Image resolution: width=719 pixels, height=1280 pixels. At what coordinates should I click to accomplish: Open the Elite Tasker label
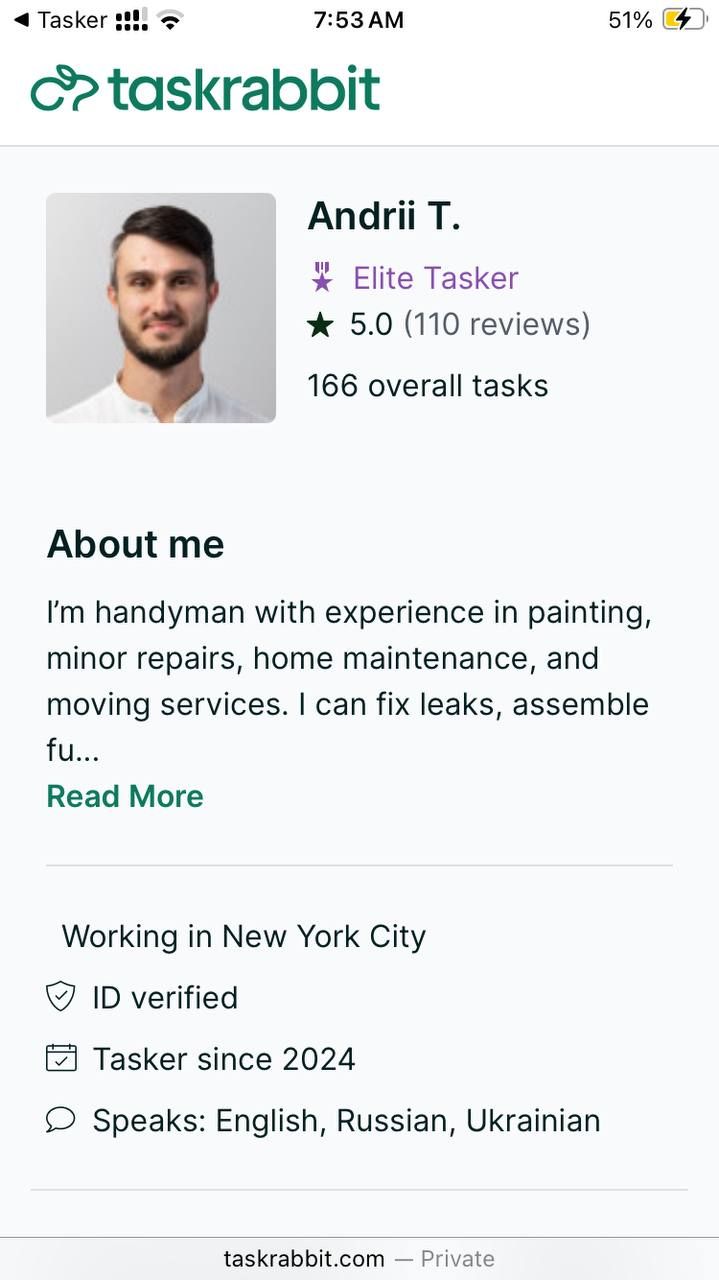pyautogui.click(x=434, y=277)
